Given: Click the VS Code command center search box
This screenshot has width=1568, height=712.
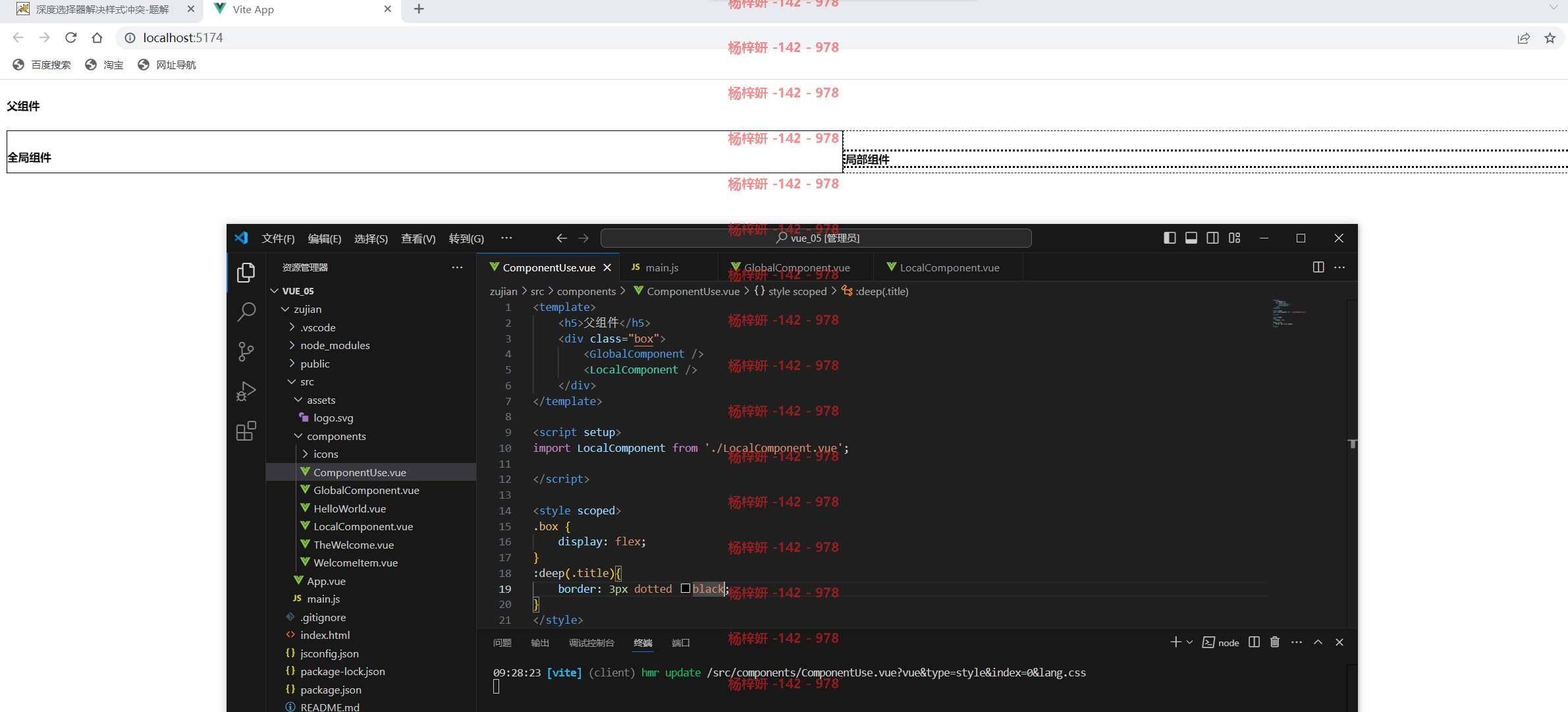Looking at the screenshot, I should click(x=816, y=238).
